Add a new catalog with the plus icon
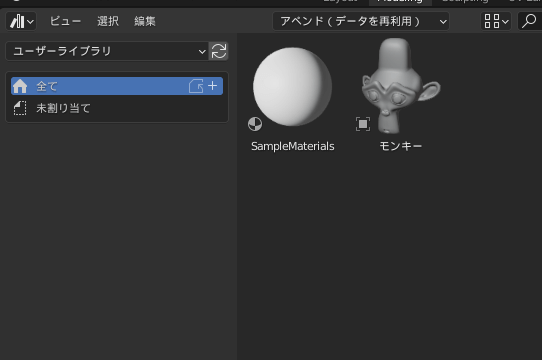The image size is (542, 360). (213, 86)
